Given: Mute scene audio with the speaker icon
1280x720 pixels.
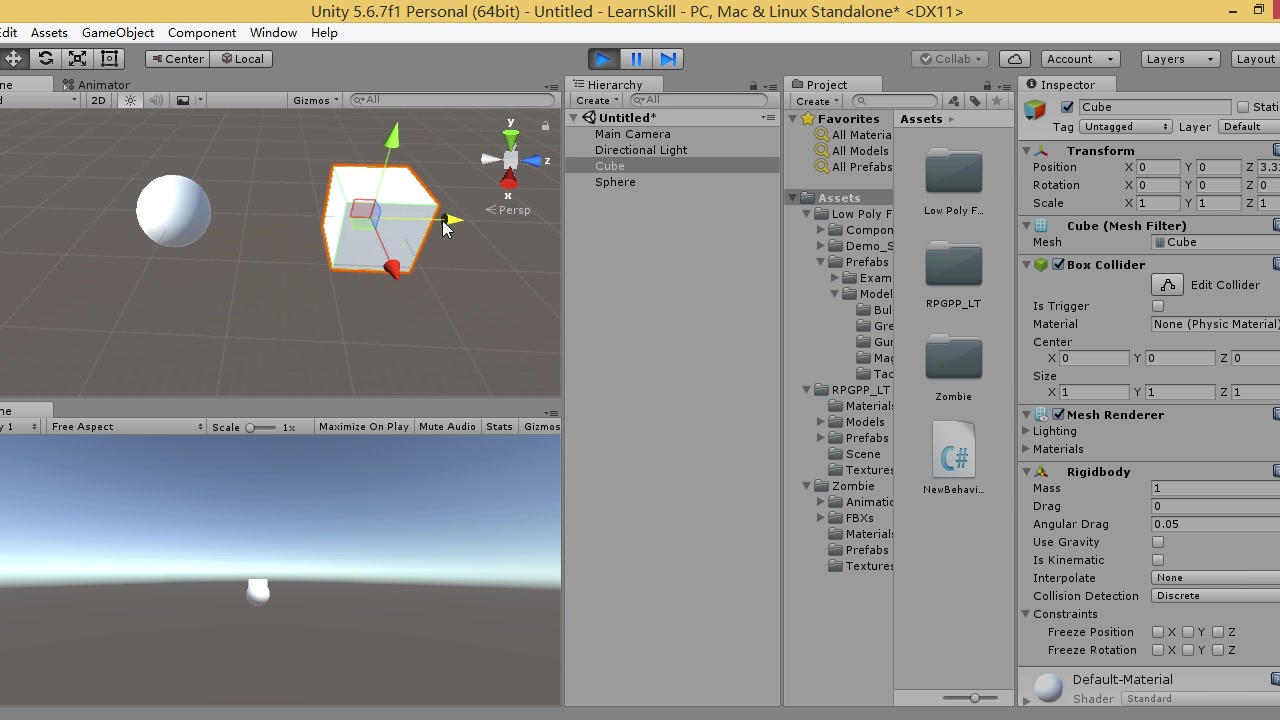Looking at the screenshot, I should click(x=155, y=100).
